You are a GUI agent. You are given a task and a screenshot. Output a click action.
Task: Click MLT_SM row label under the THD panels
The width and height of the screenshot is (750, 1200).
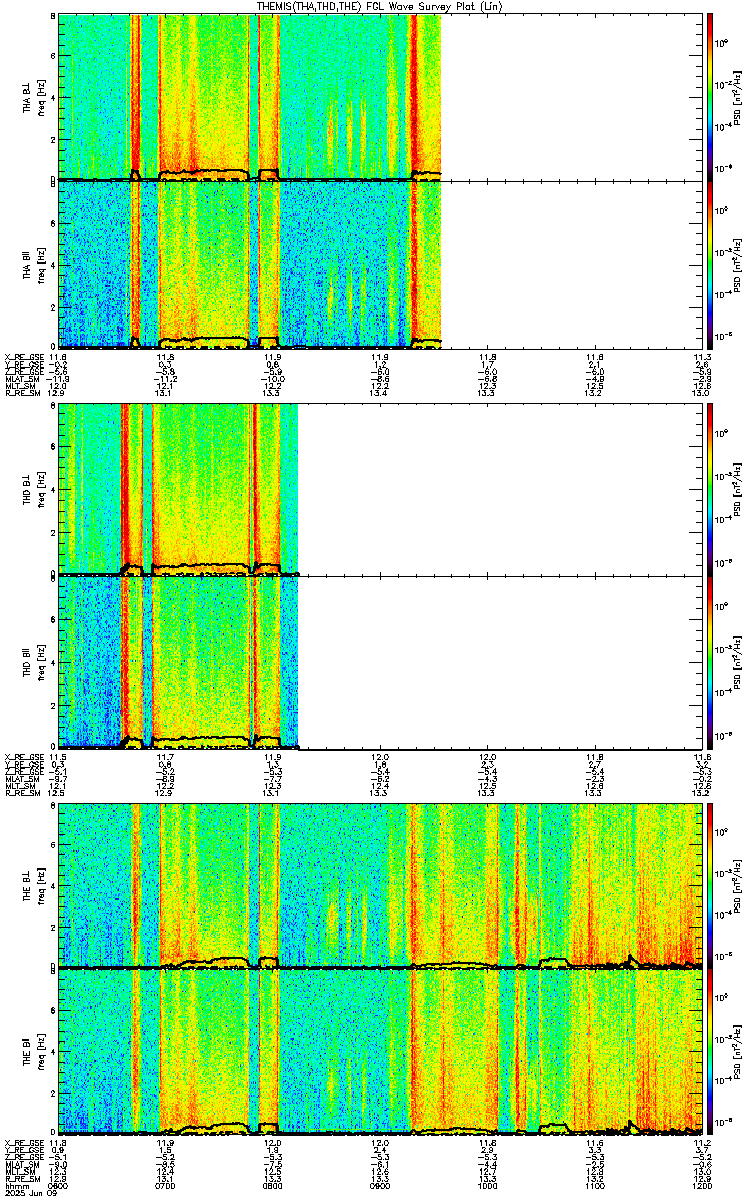[18, 786]
